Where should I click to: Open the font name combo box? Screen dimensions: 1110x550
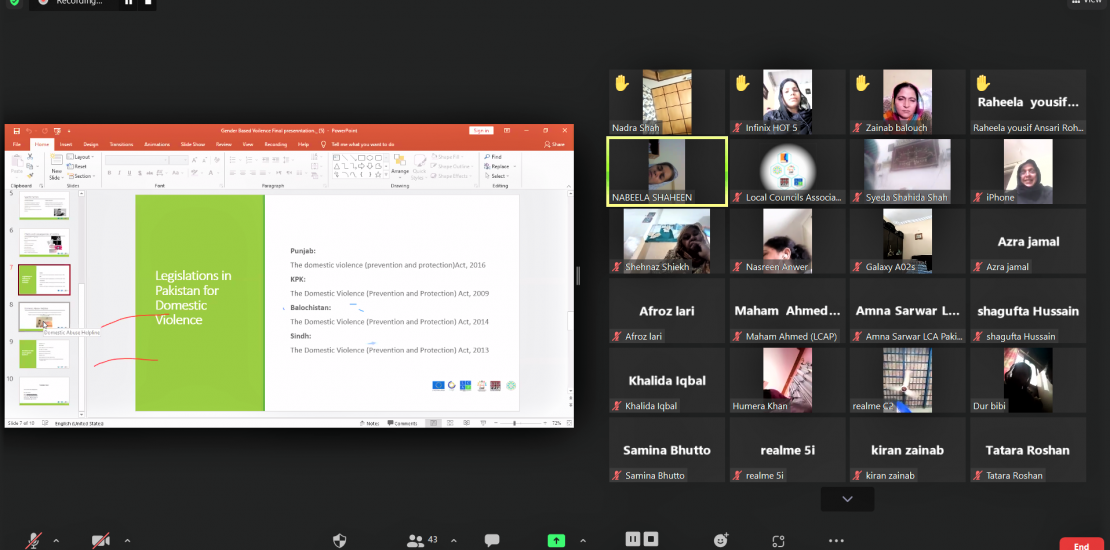click(137, 161)
